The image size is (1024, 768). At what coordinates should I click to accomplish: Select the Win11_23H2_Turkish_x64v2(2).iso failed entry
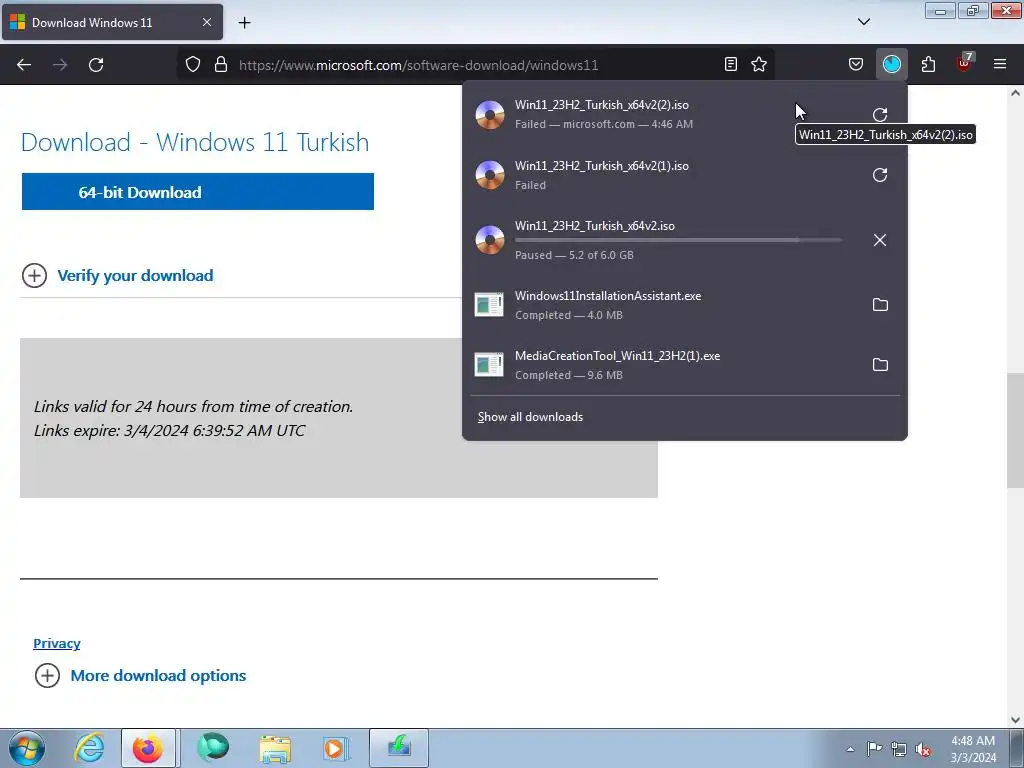pos(663,114)
